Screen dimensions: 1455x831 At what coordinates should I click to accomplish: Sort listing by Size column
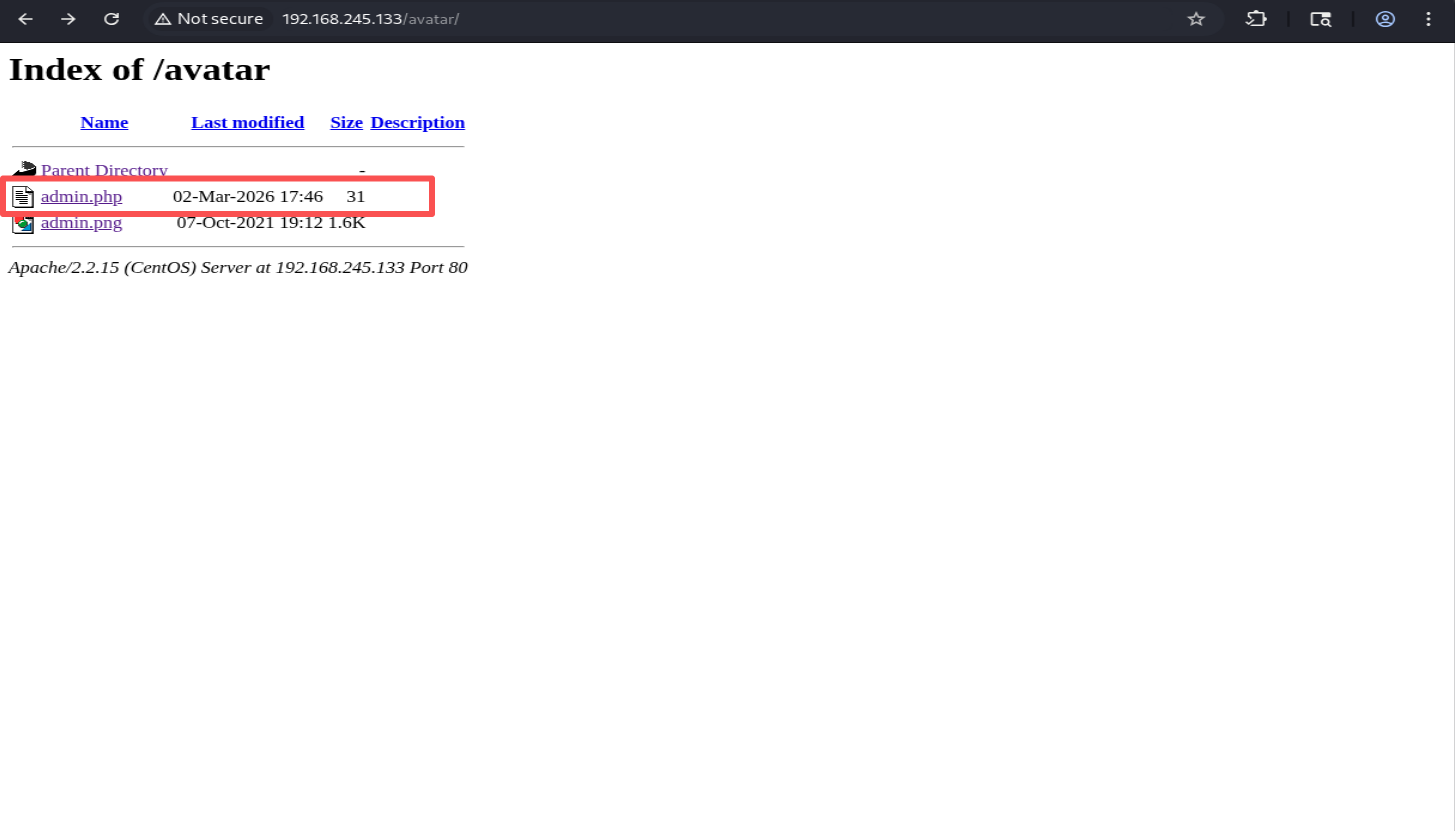coord(346,122)
